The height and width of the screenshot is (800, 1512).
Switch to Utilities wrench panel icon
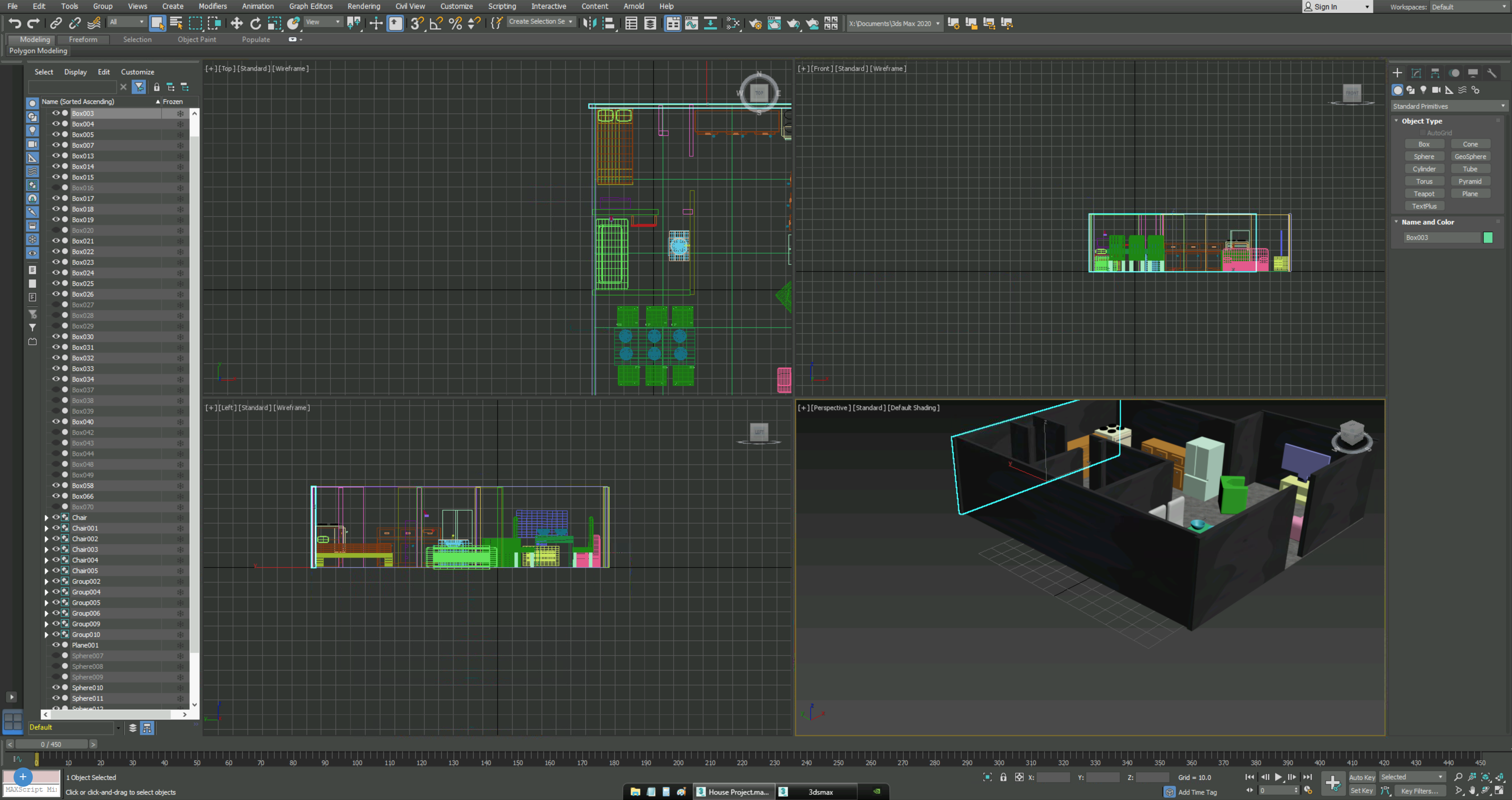pyautogui.click(x=1491, y=73)
